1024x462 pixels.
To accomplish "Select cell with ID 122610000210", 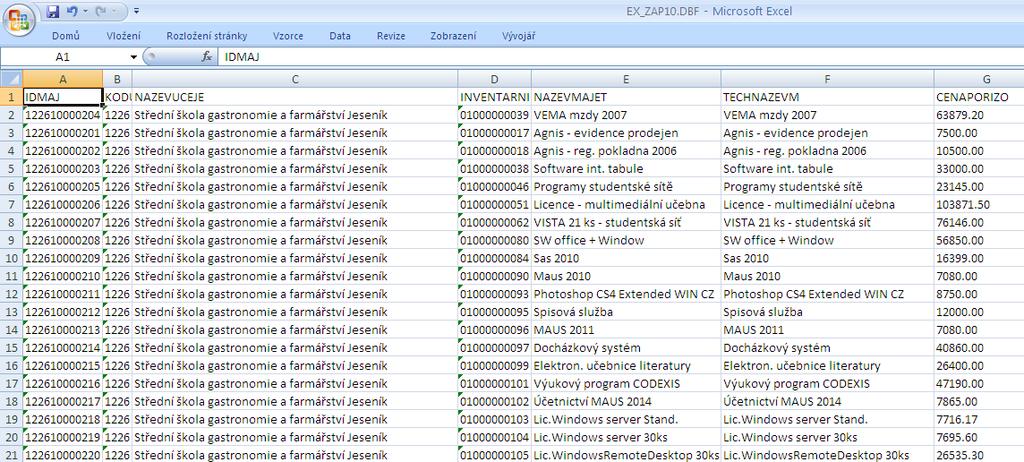I will [x=63, y=276].
